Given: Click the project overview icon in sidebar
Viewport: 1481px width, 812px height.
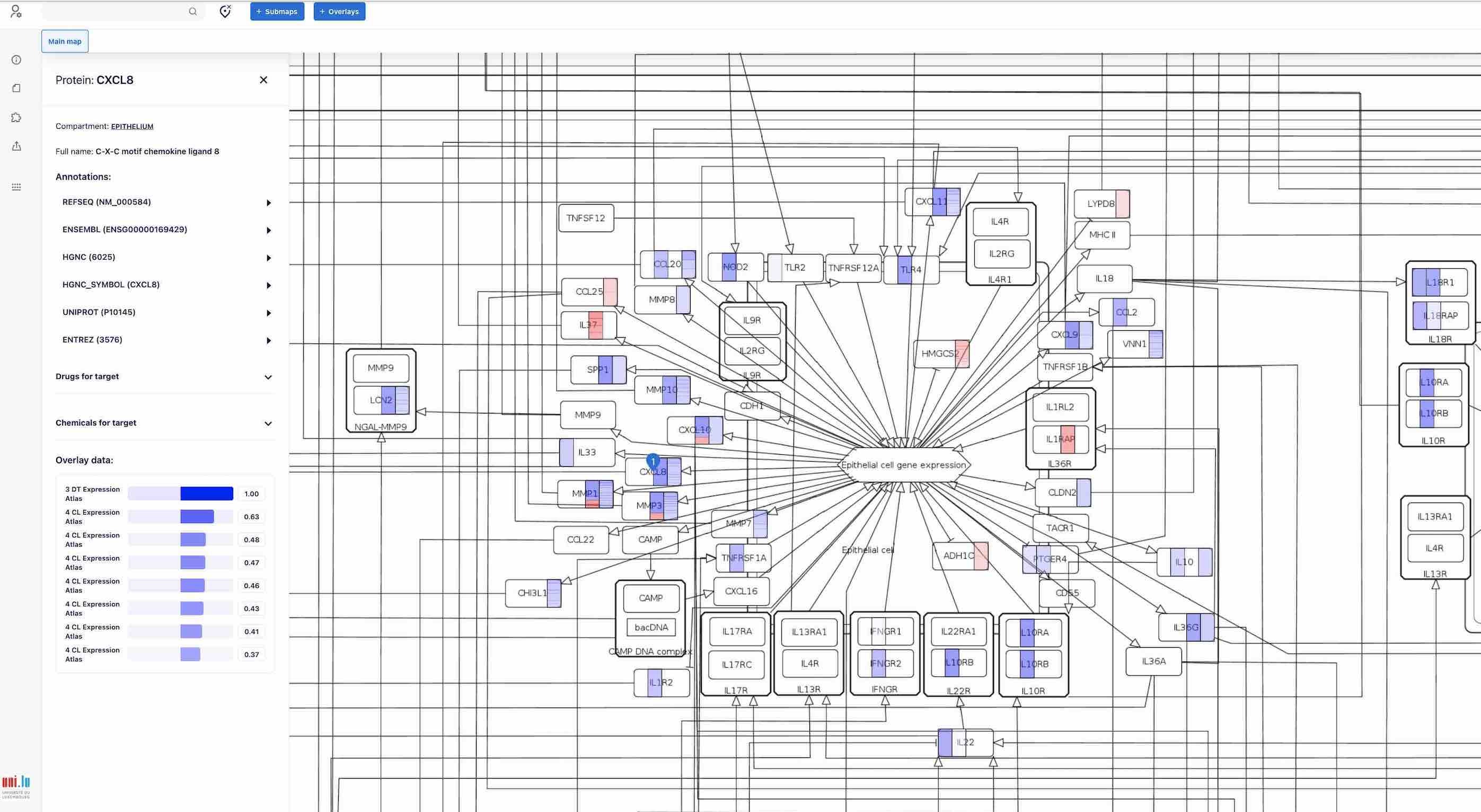Looking at the screenshot, I should [16, 88].
